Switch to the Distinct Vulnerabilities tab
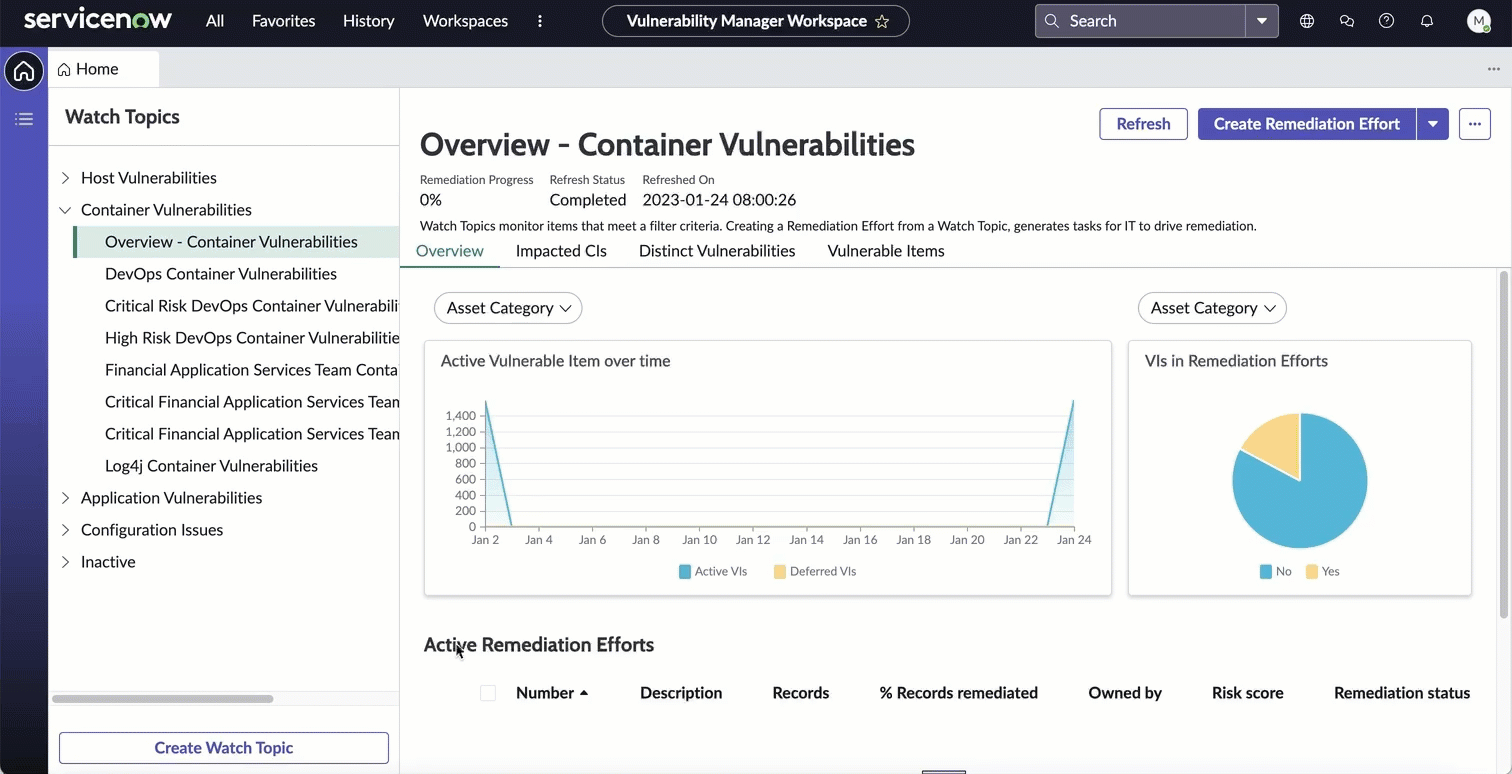The height and width of the screenshot is (774, 1512). click(717, 251)
